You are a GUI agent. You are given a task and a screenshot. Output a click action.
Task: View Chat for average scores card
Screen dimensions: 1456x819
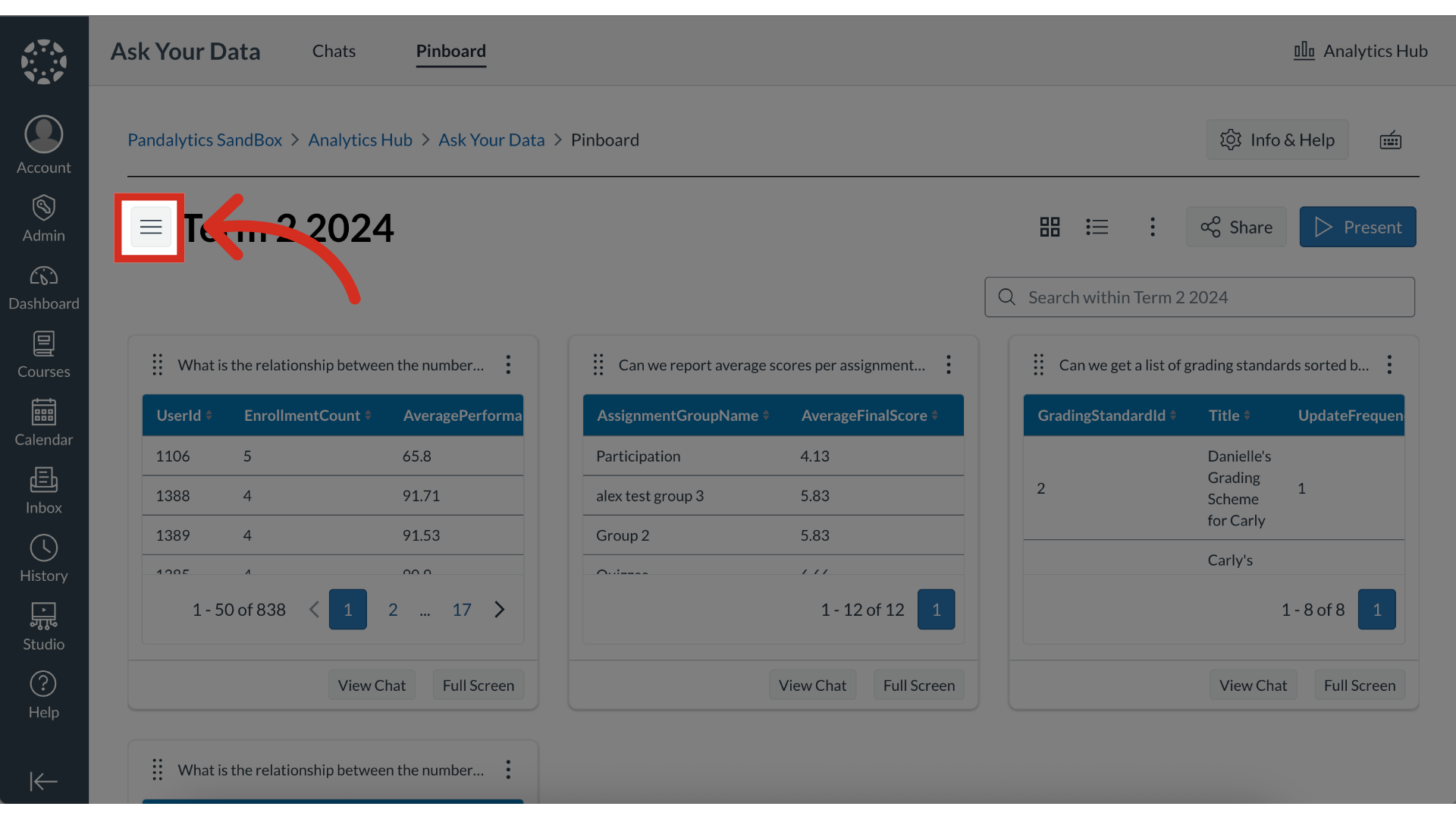(x=812, y=686)
